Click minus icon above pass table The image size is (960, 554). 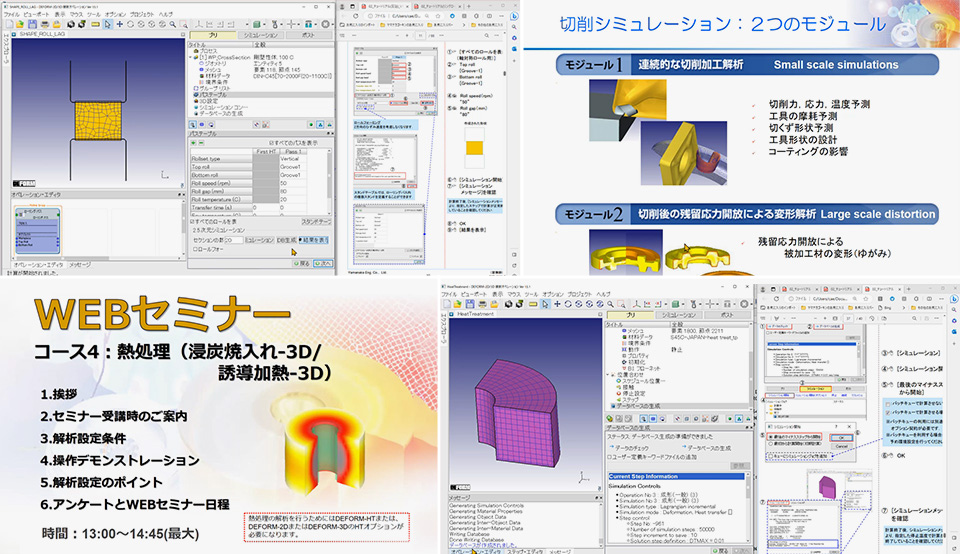201,143
